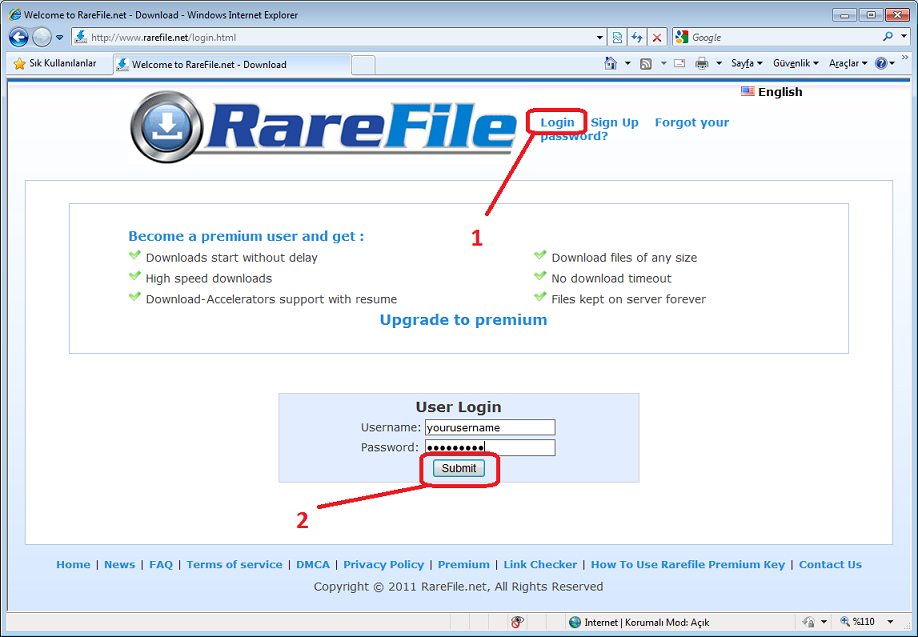Open the Sign Up link
The height and width of the screenshot is (637, 918).
click(614, 122)
